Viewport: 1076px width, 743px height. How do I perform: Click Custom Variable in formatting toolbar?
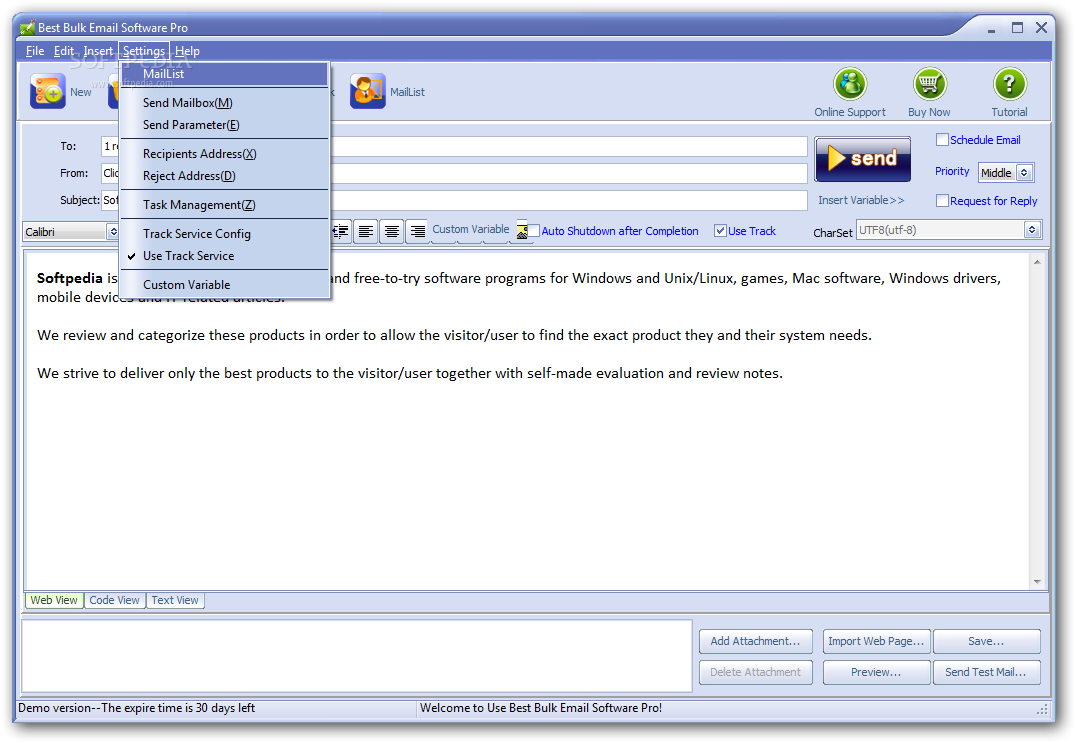point(471,229)
